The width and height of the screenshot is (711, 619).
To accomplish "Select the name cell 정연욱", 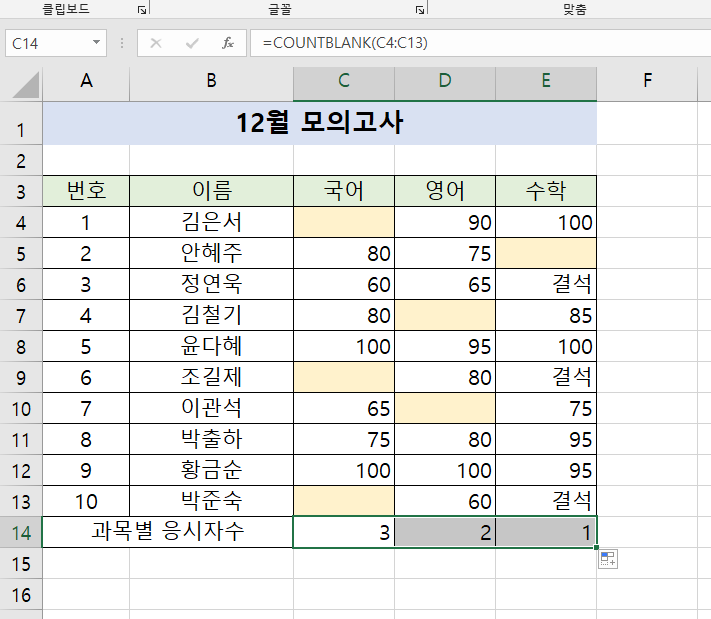I will pos(211,284).
